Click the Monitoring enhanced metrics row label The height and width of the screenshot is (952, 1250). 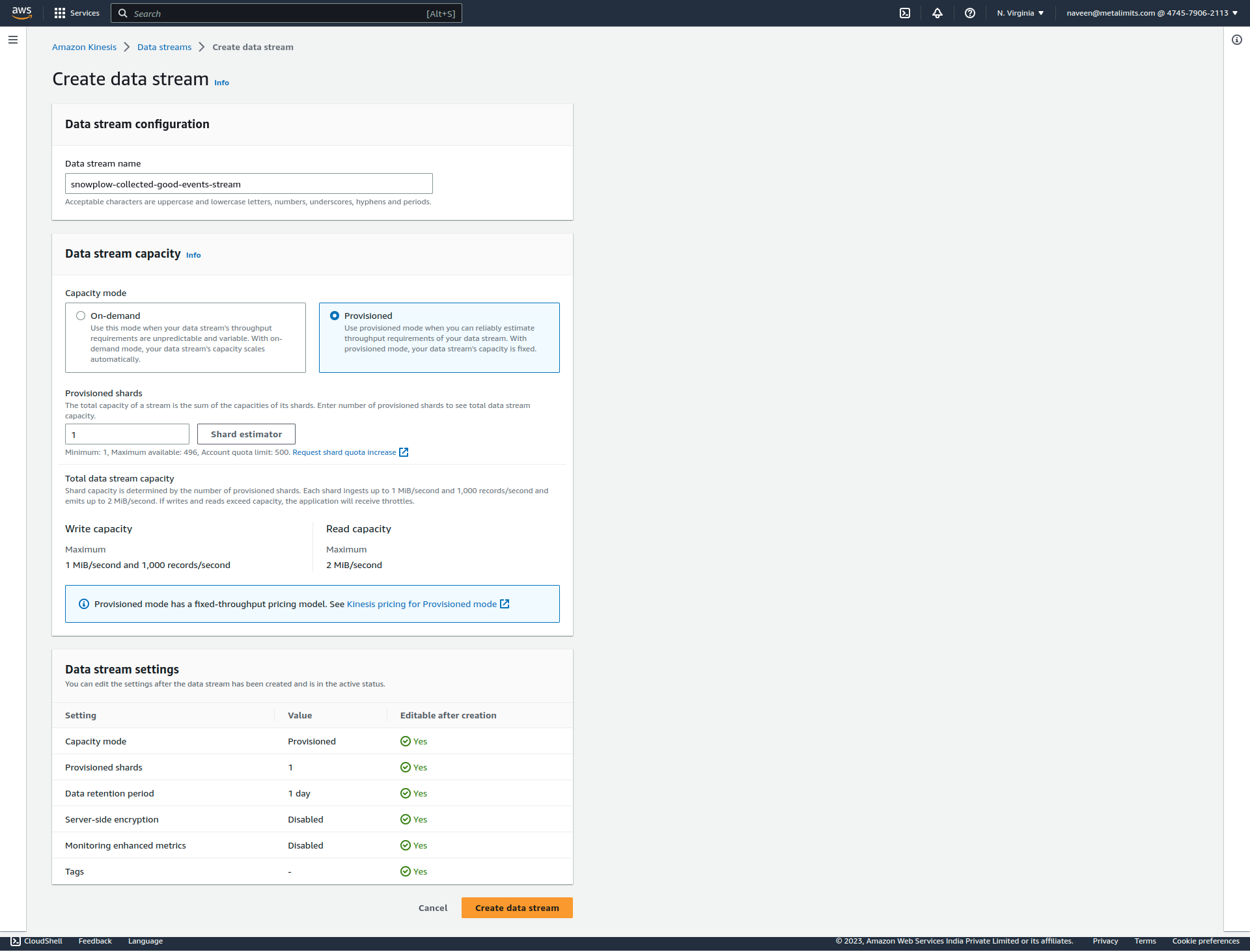126,845
